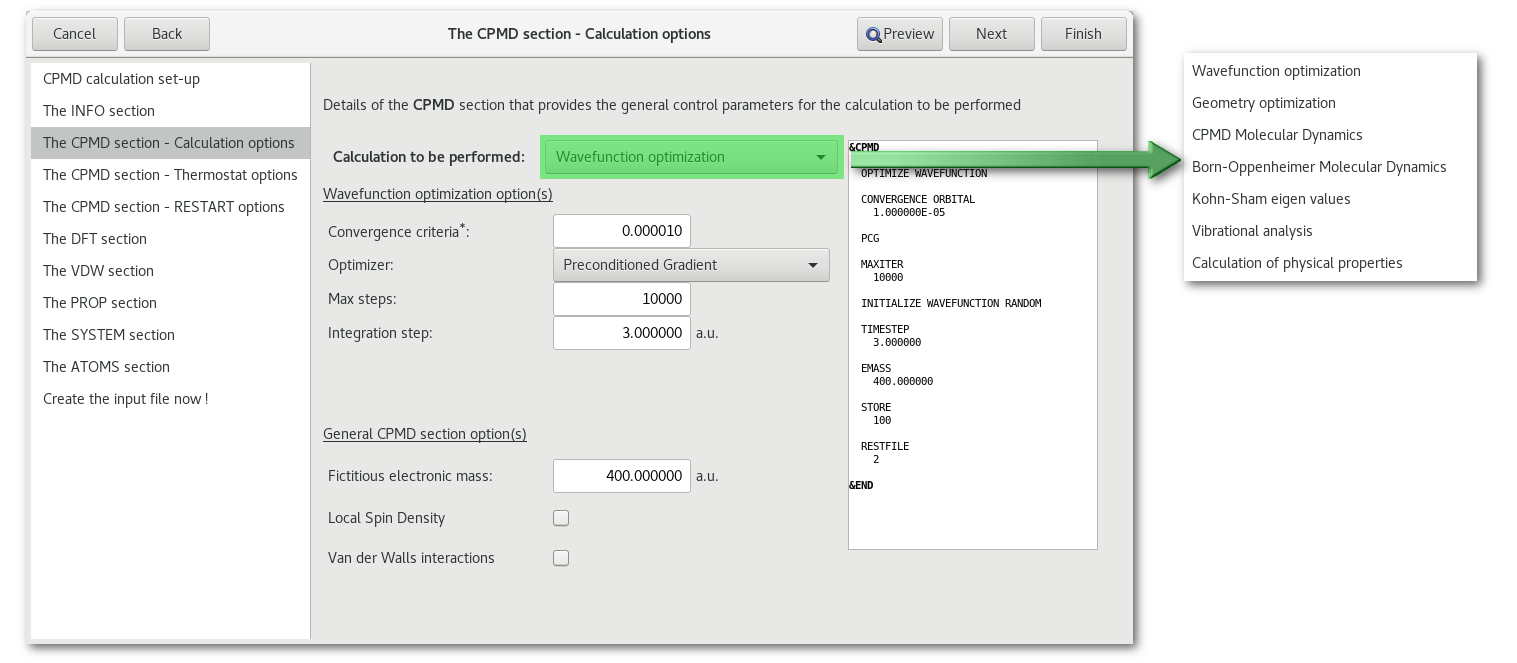Click the Next button
1517x663 pixels.
[x=991, y=34]
